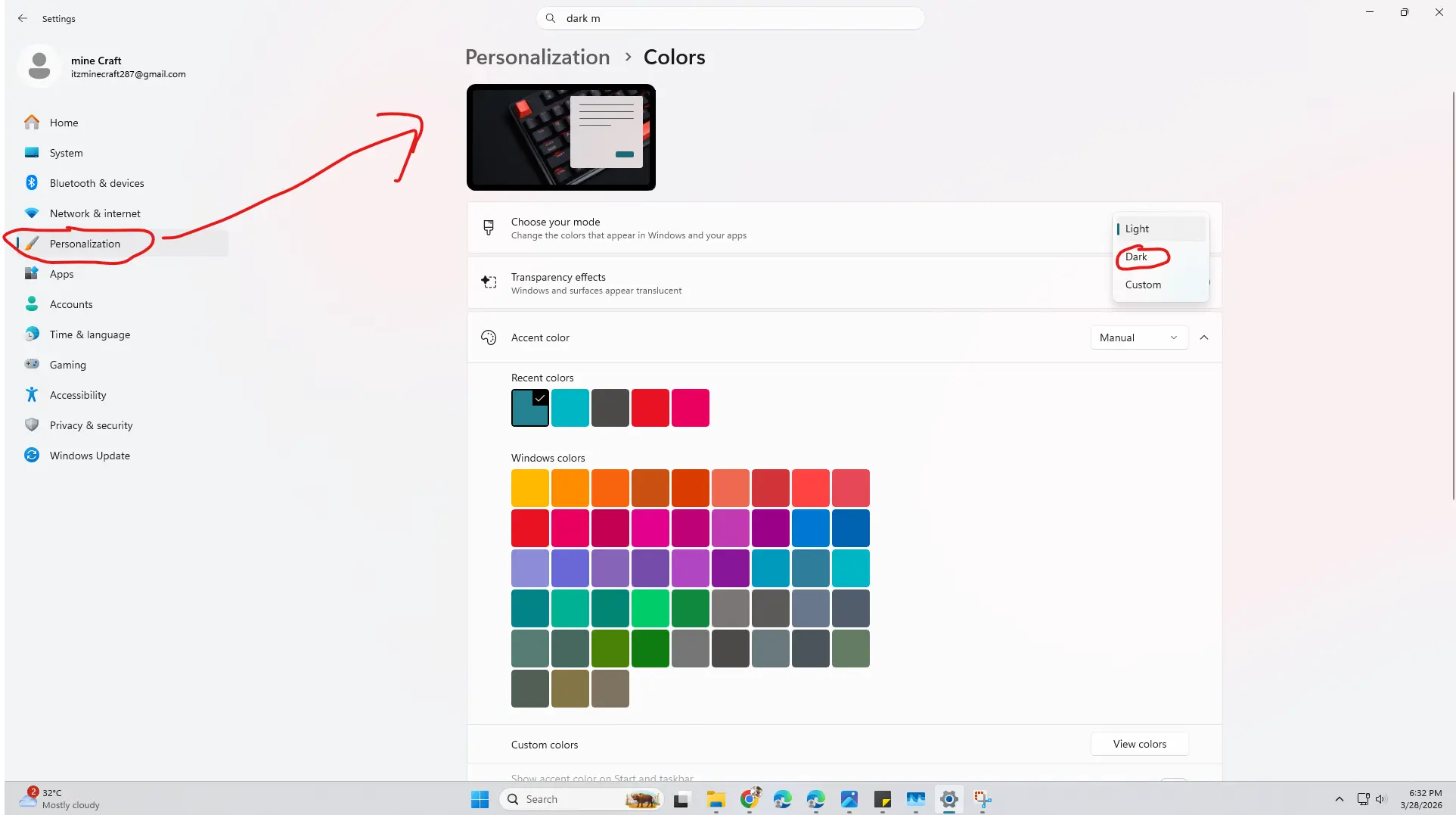Click the View colors button
The width and height of the screenshot is (1456, 815).
(x=1139, y=744)
